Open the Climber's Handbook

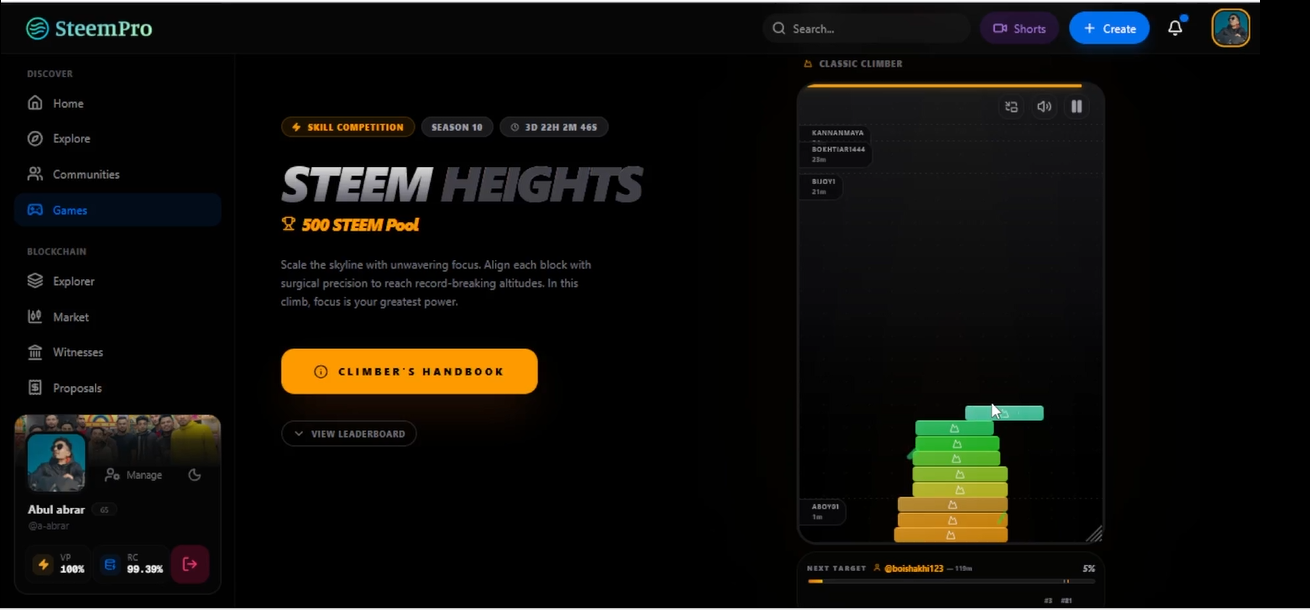click(409, 371)
